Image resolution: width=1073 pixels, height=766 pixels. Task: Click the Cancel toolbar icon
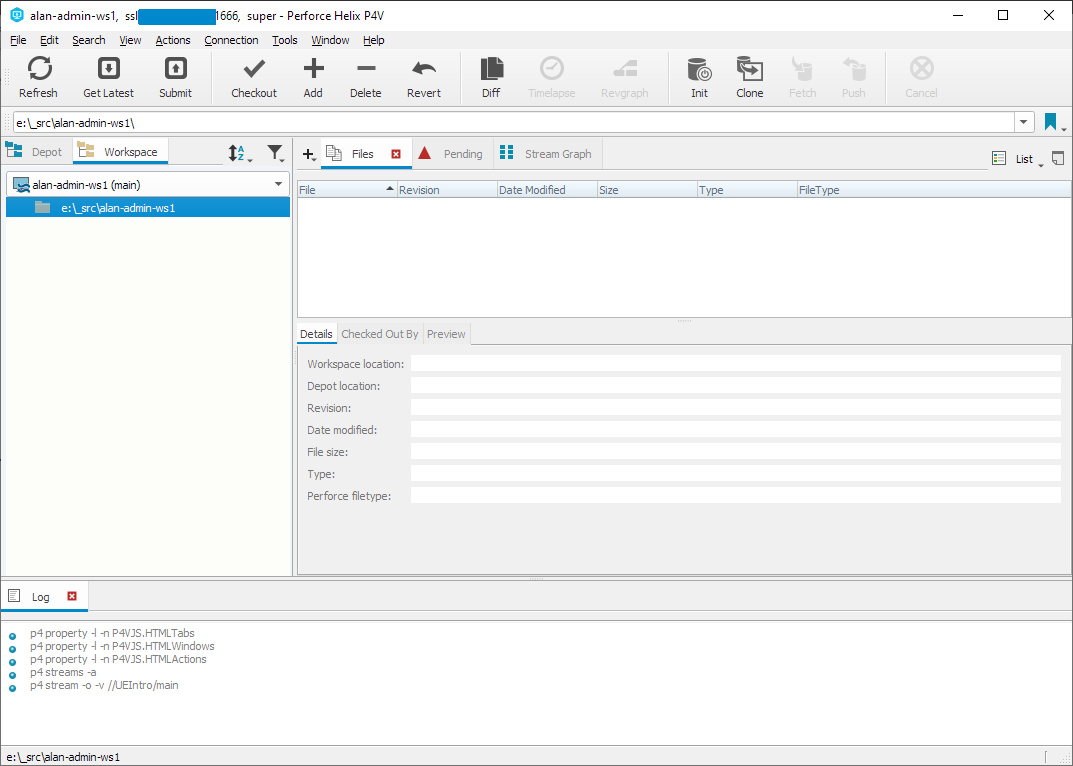[x=922, y=68]
